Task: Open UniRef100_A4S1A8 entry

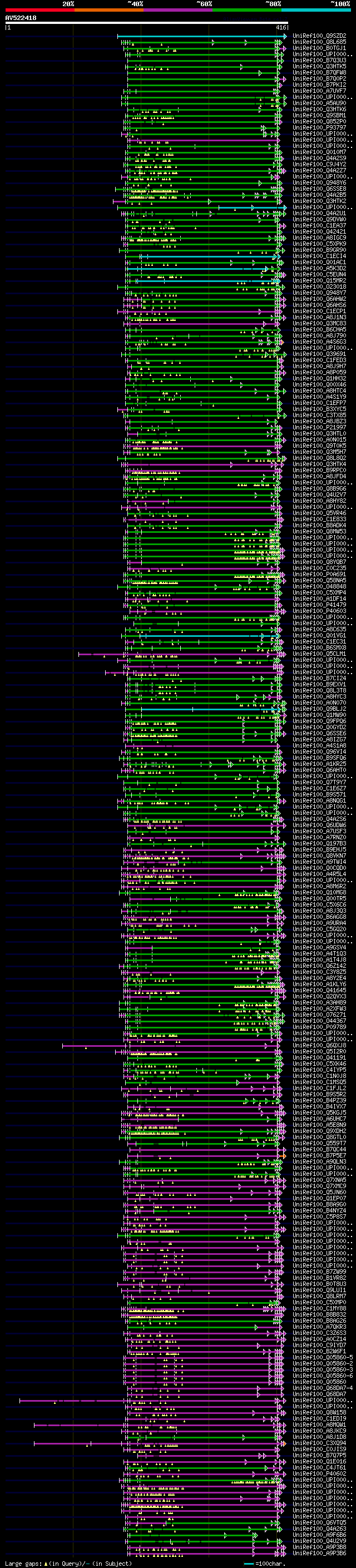Action: (319, 746)
